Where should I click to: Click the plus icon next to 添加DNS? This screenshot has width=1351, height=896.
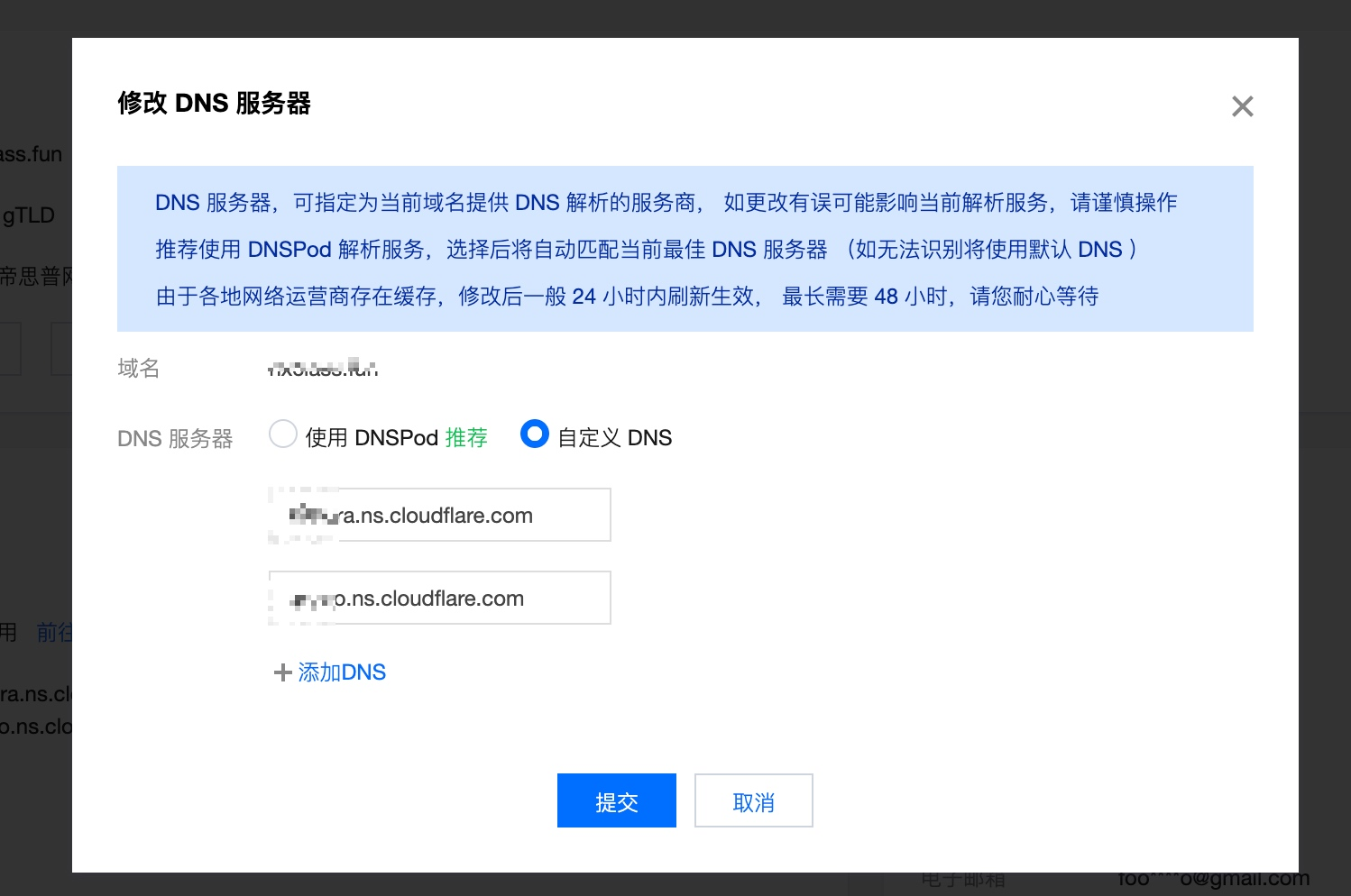[x=281, y=672]
